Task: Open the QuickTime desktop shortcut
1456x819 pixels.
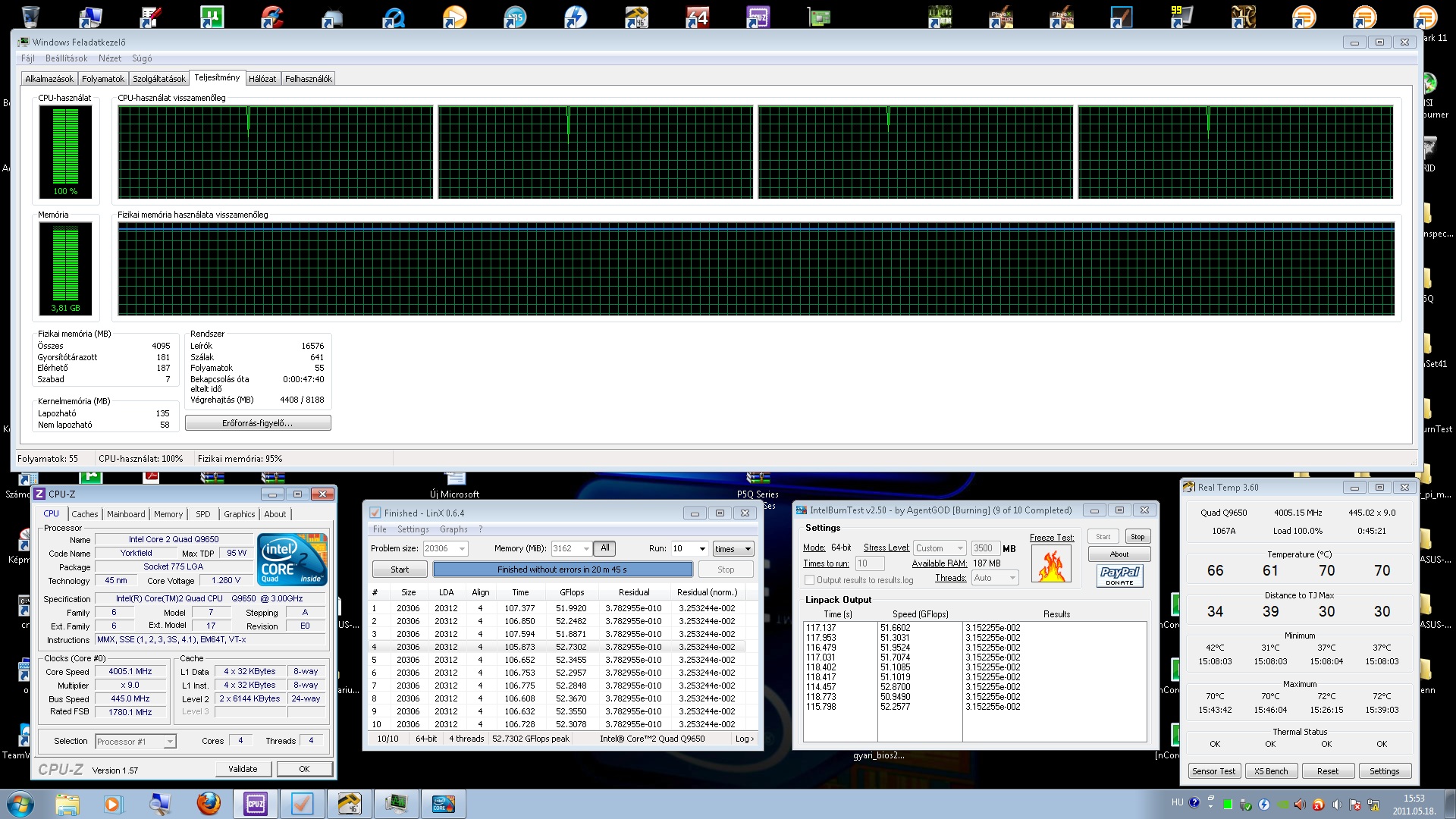Action: tap(394, 17)
